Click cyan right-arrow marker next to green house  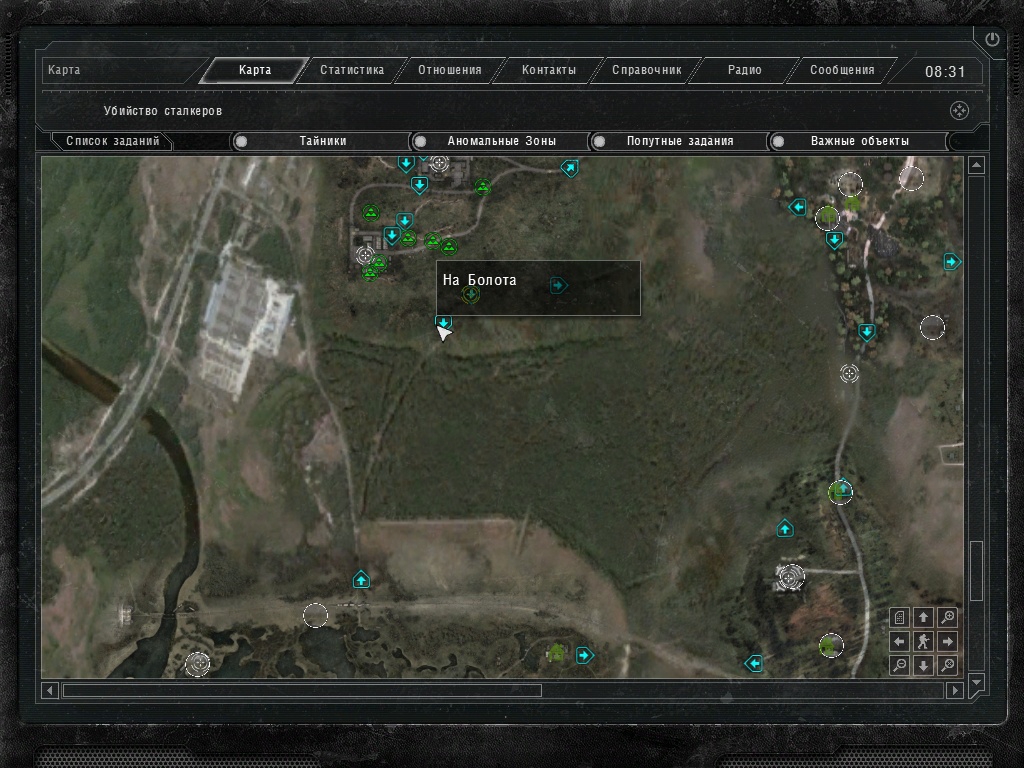(584, 655)
